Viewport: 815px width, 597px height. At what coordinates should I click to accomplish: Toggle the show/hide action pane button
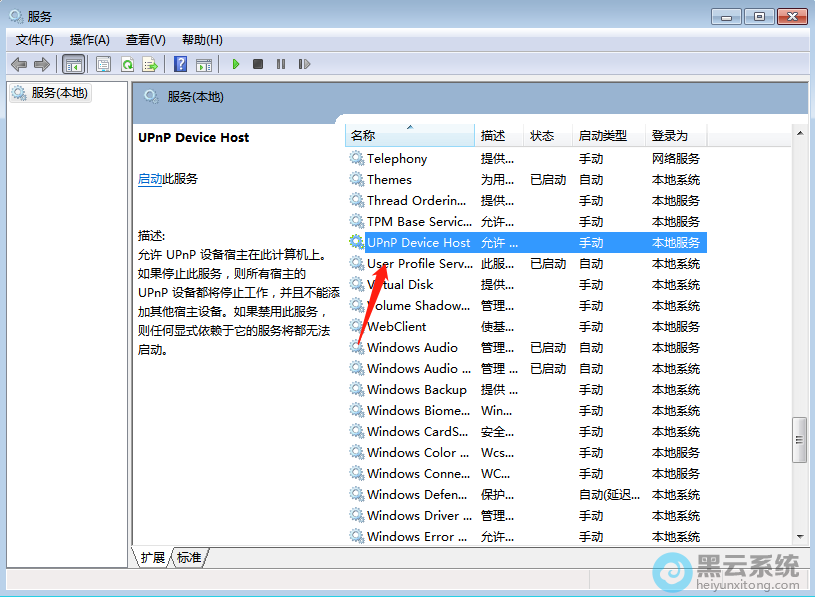pos(204,64)
